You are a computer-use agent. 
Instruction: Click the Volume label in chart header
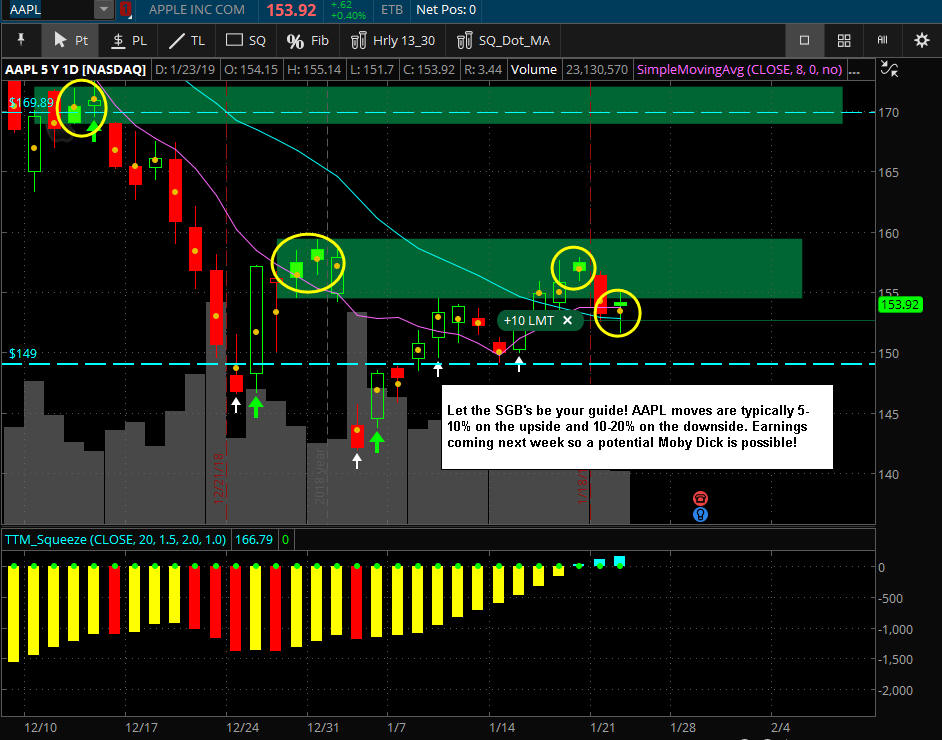[x=533, y=70]
